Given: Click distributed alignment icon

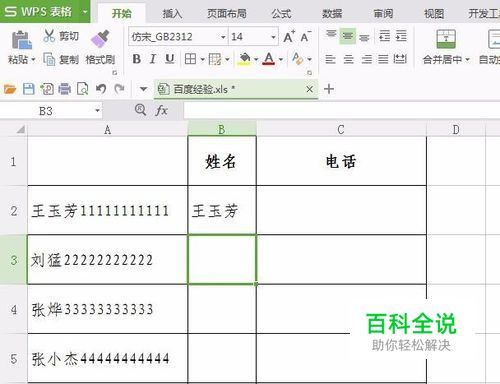Looking at the screenshot, I should click(400, 59).
